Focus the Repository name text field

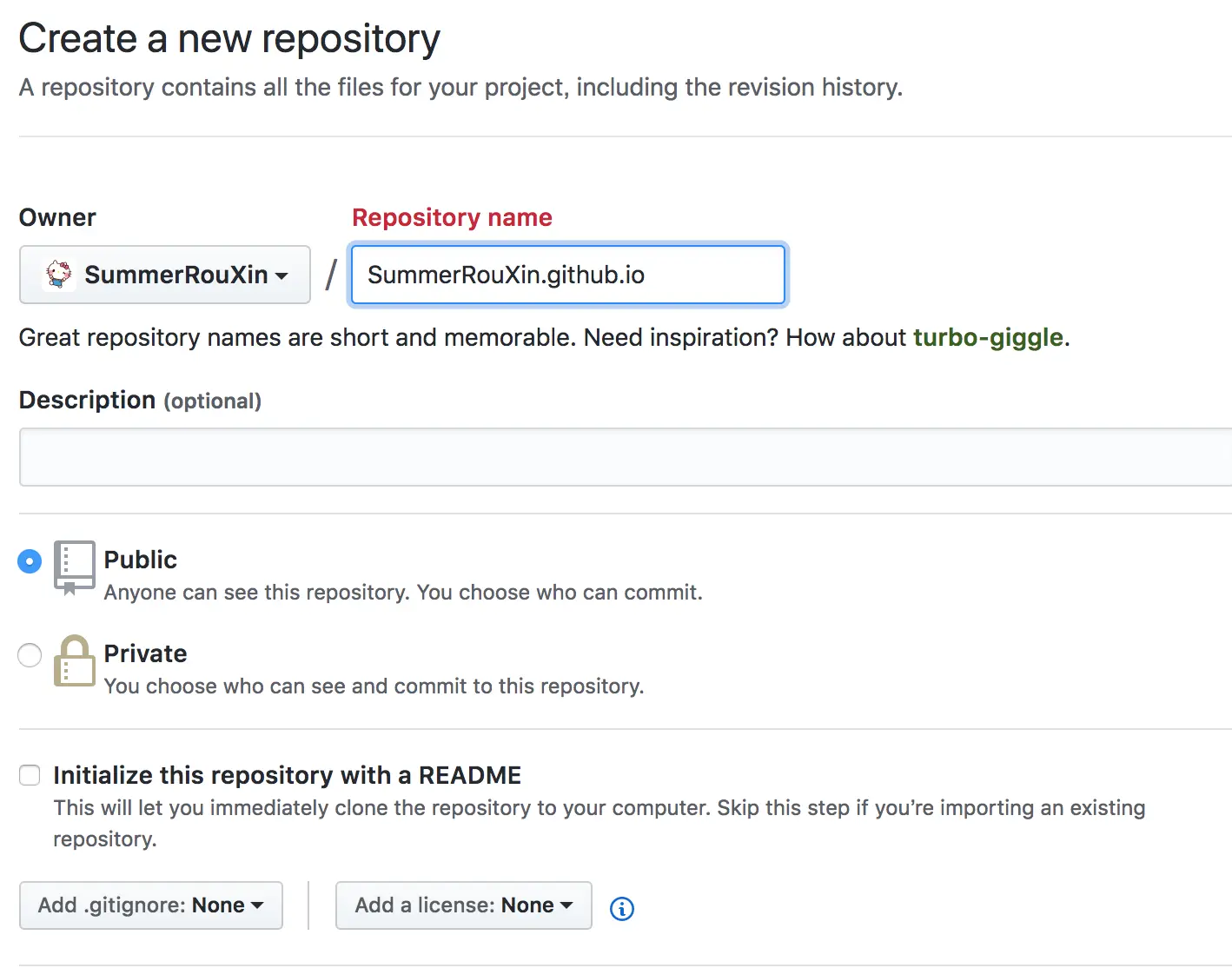(x=568, y=275)
